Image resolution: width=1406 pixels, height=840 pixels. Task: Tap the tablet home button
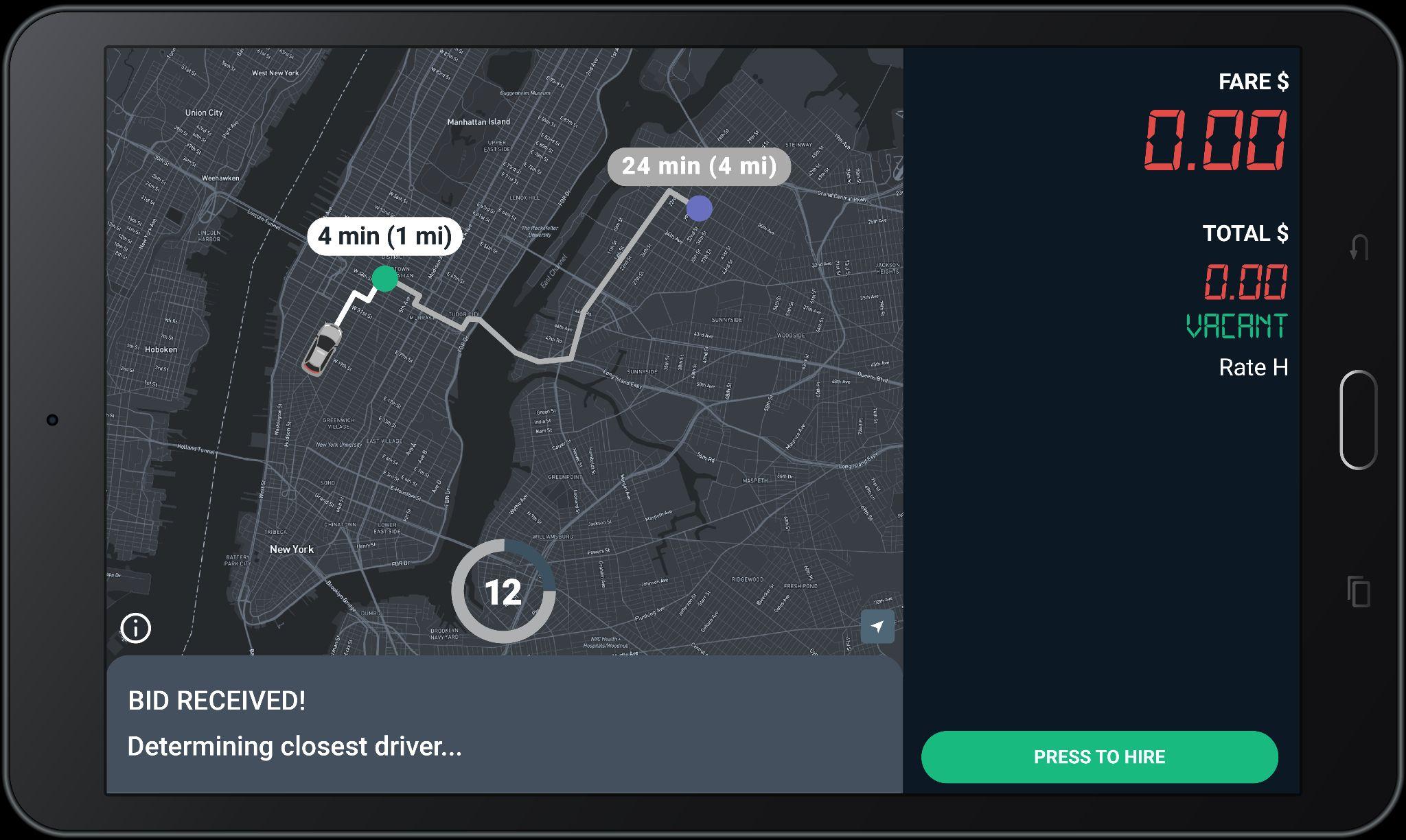tap(1359, 419)
